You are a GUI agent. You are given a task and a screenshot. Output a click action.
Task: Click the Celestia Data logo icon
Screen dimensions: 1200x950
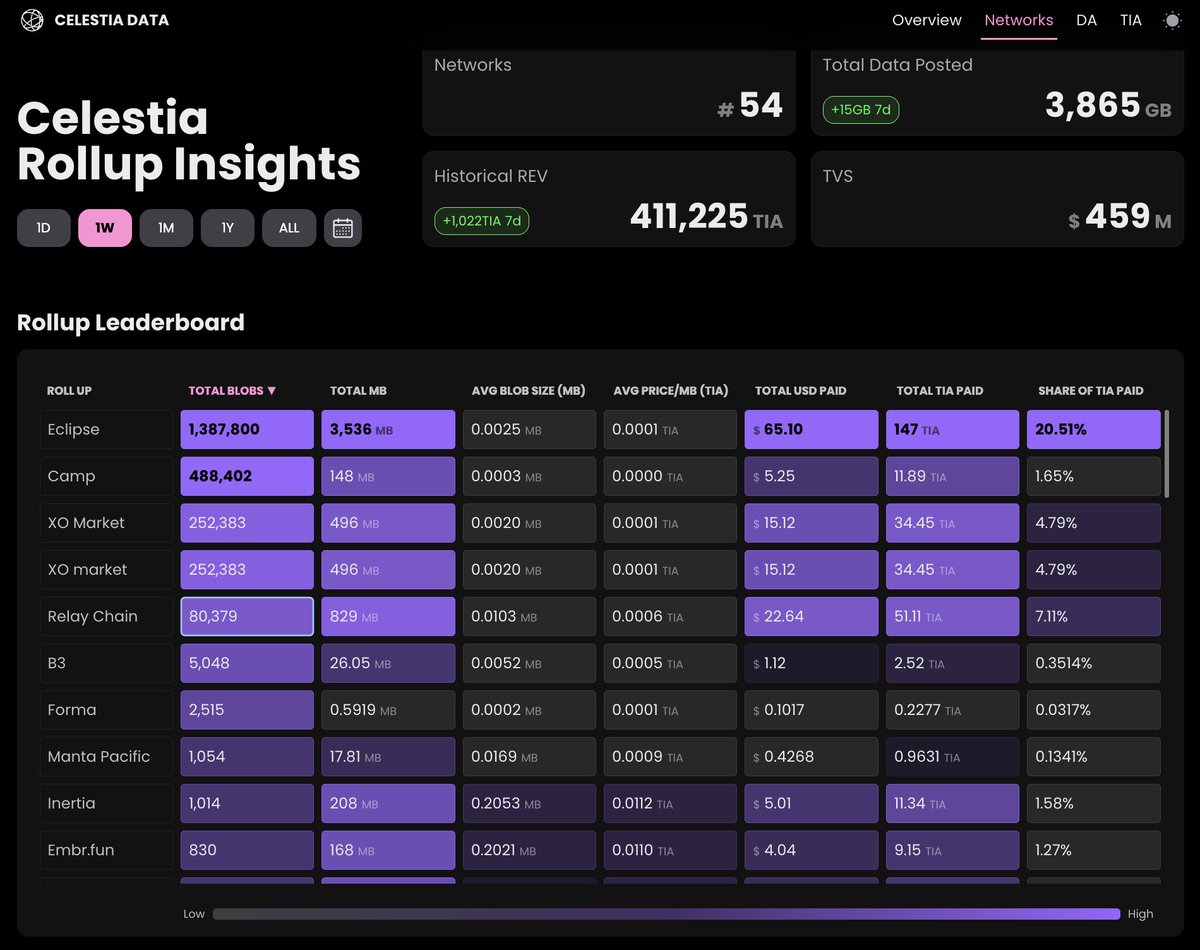coord(32,20)
